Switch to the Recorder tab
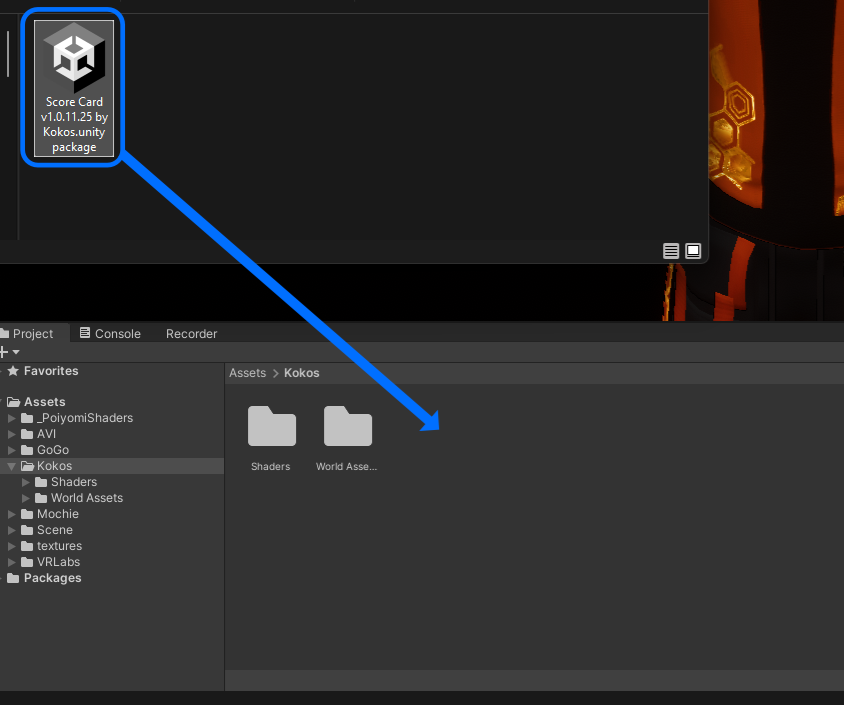844x705 pixels. click(x=191, y=333)
